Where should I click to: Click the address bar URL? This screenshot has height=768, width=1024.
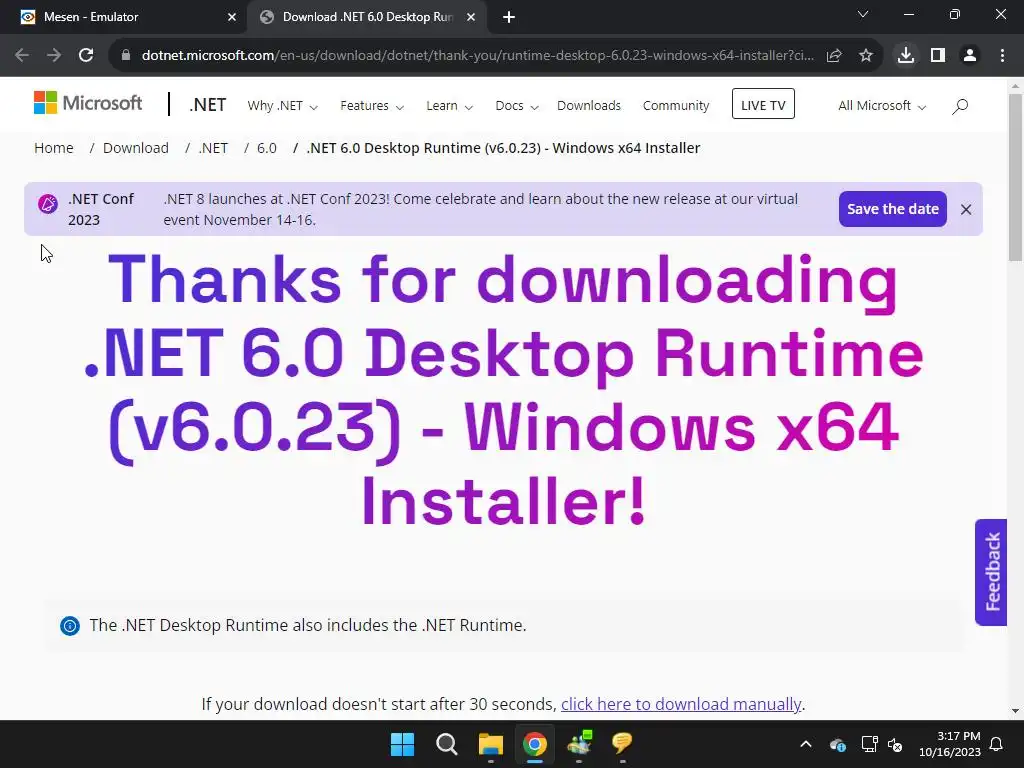[x=477, y=56]
